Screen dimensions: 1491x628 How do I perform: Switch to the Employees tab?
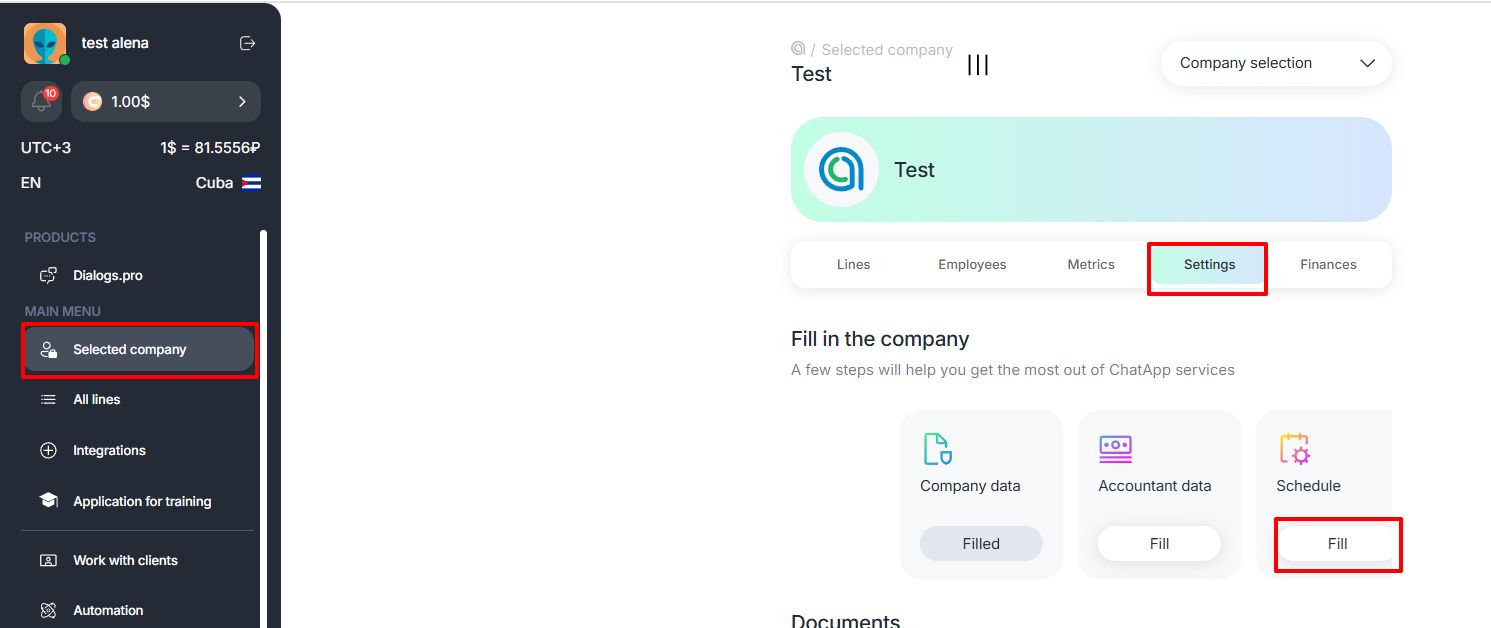point(972,265)
